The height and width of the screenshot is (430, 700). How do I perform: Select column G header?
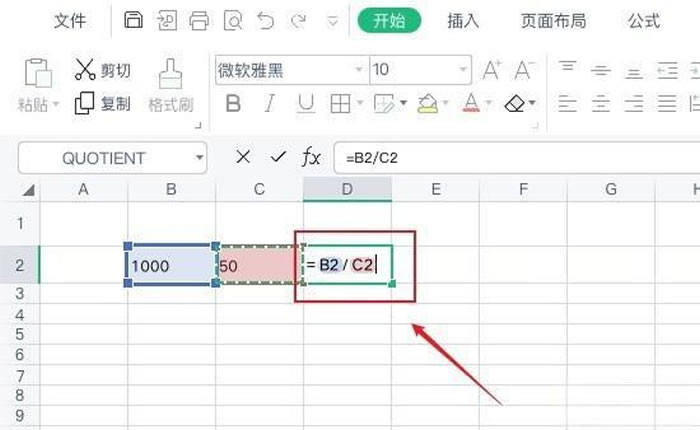pos(611,189)
